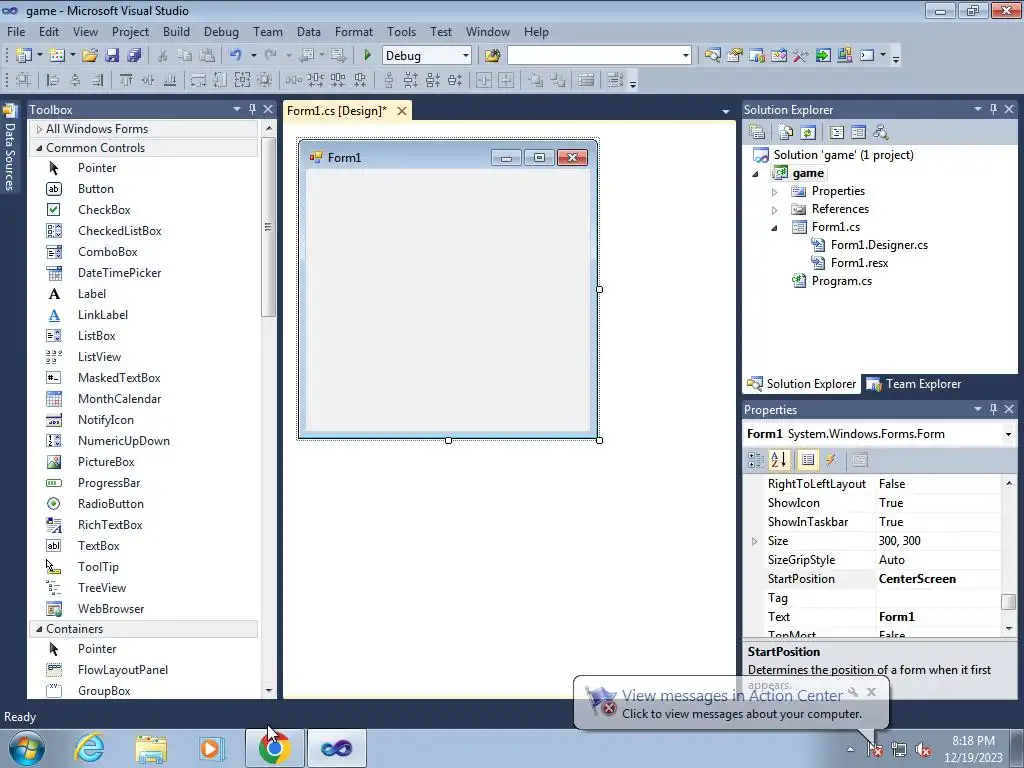
Task: Click the Windows Start button
Action: pos(27,748)
